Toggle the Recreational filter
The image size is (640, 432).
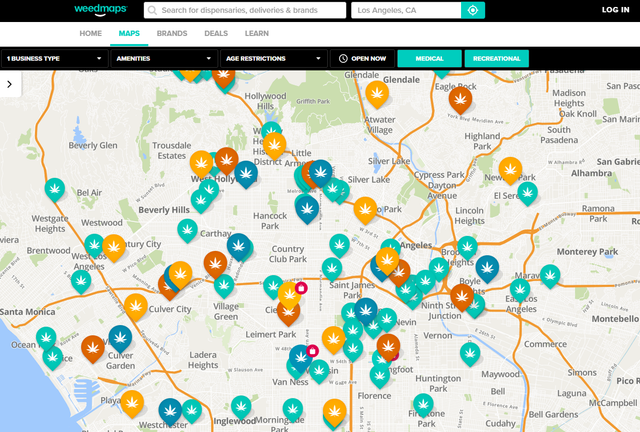pos(496,58)
